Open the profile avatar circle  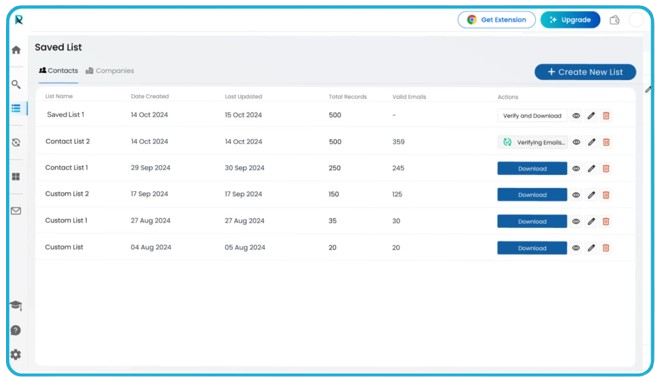coord(636,20)
